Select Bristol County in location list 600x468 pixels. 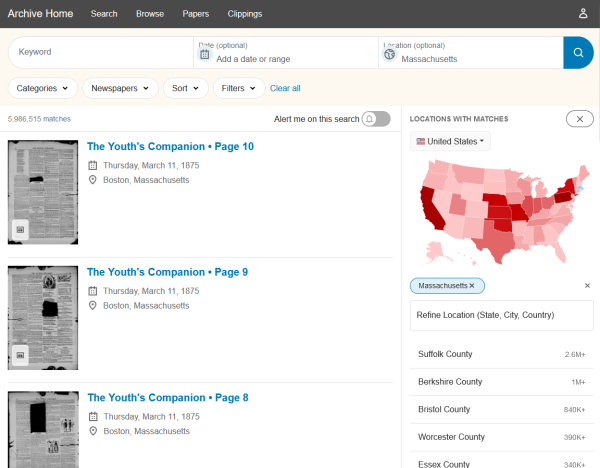pyautogui.click(x=502, y=409)
